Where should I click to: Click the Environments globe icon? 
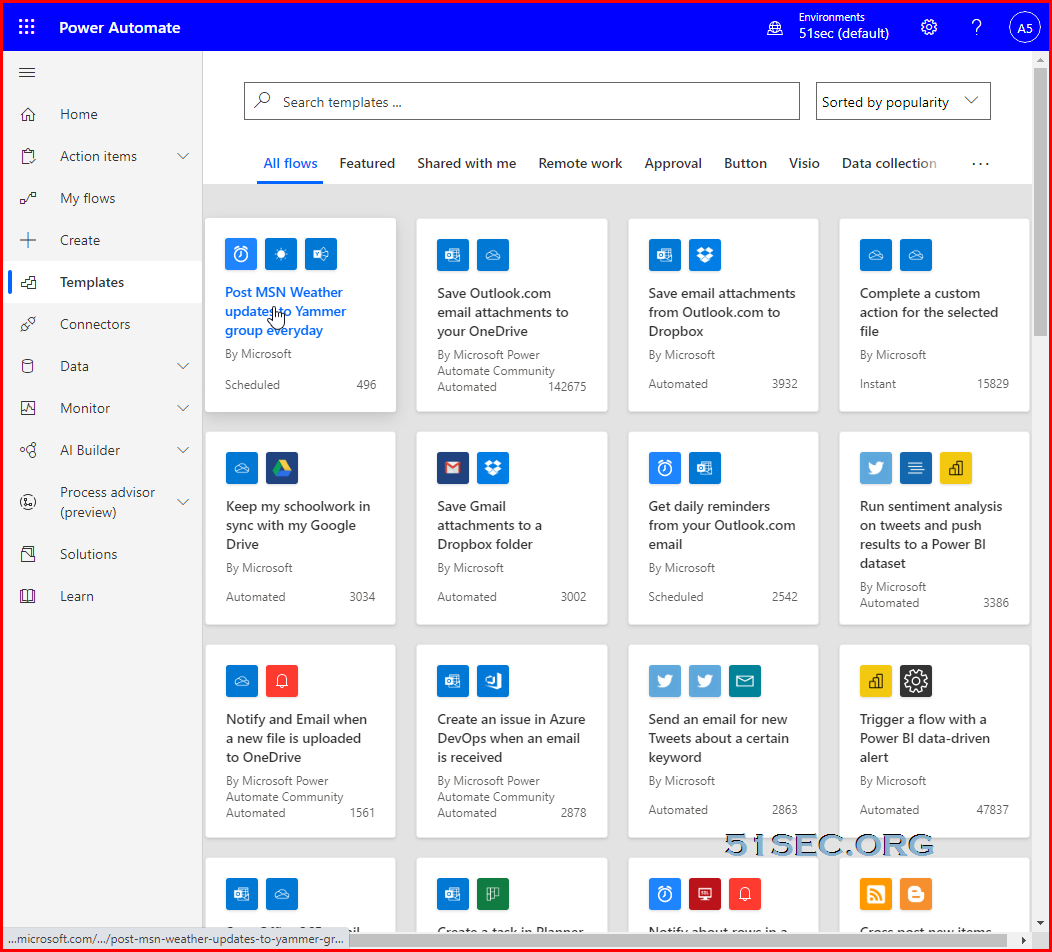point(775,28)
